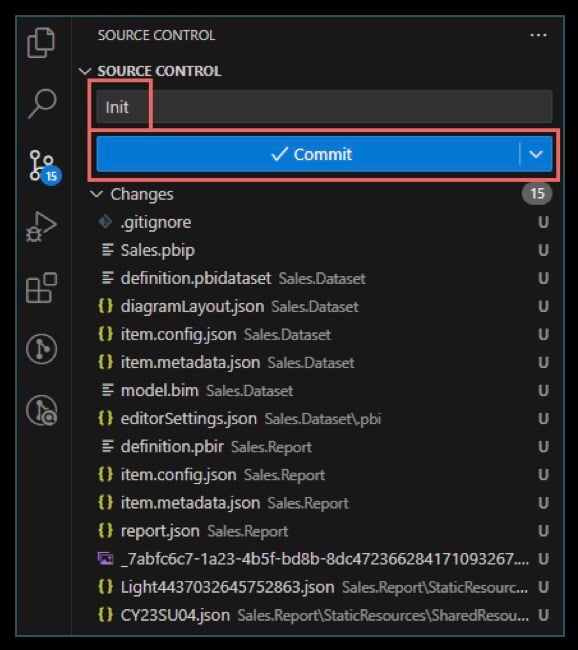Click the U status on CY23SU04.json row
The height and width of the screenshot is (650, 578).
[543, 615]
